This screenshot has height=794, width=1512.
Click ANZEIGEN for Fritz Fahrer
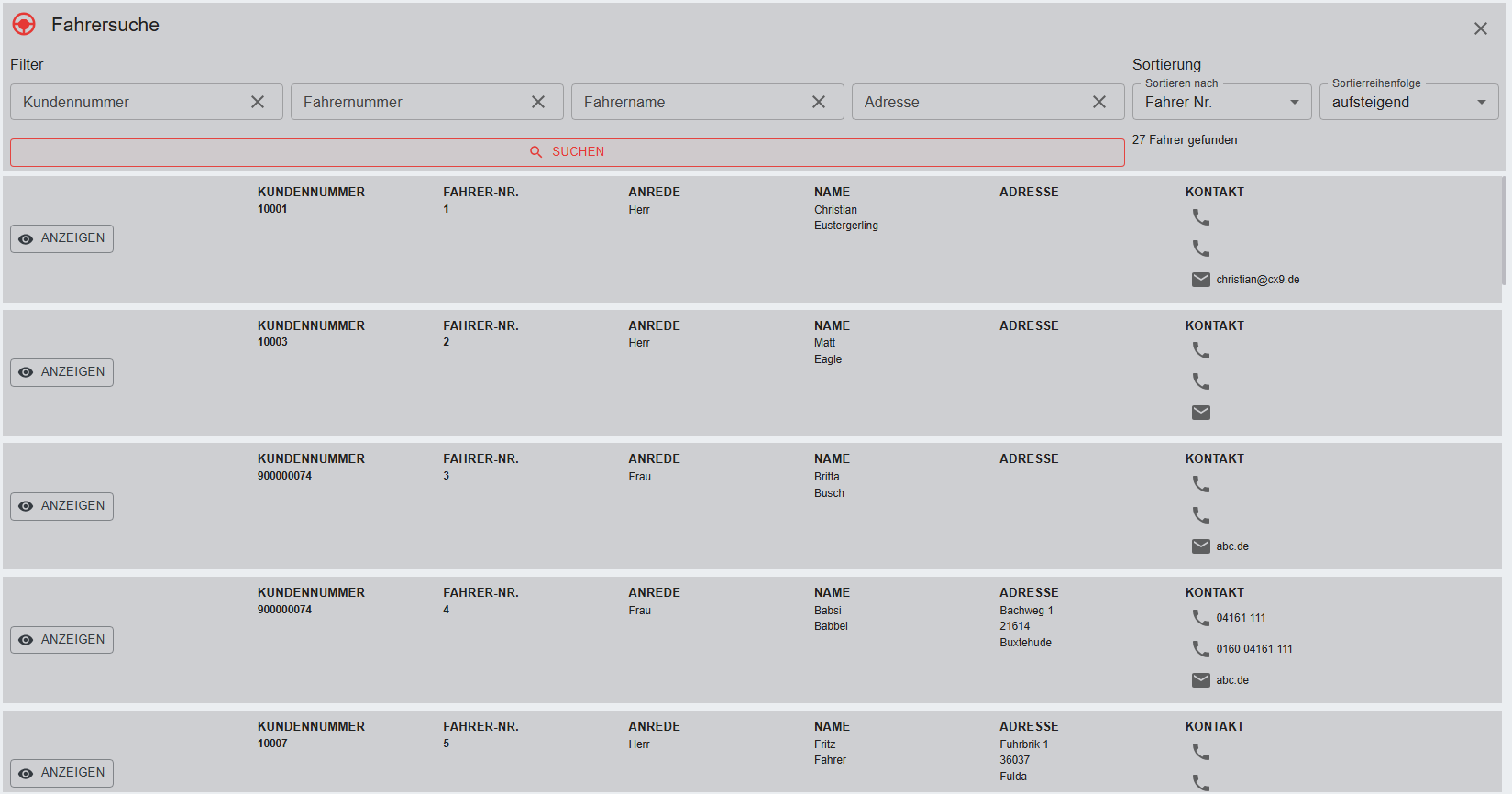[x=62, y=773]
